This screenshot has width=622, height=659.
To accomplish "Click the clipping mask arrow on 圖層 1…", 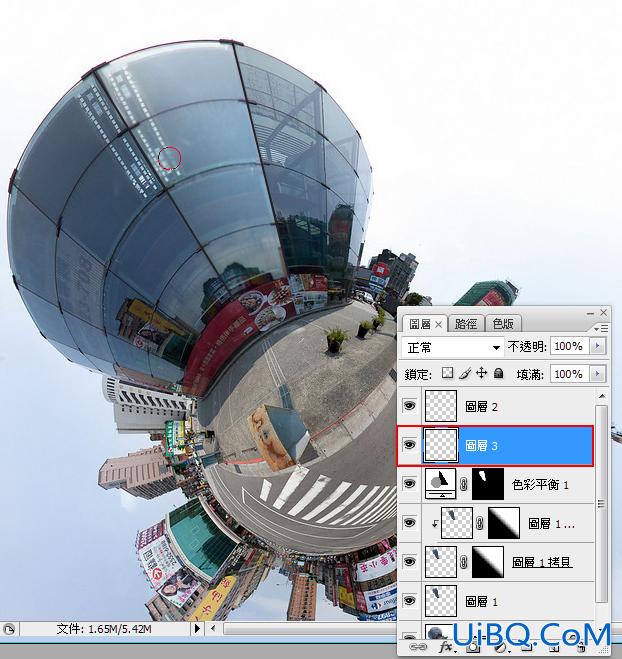I will pyautogui.click(x=435, y=523).
